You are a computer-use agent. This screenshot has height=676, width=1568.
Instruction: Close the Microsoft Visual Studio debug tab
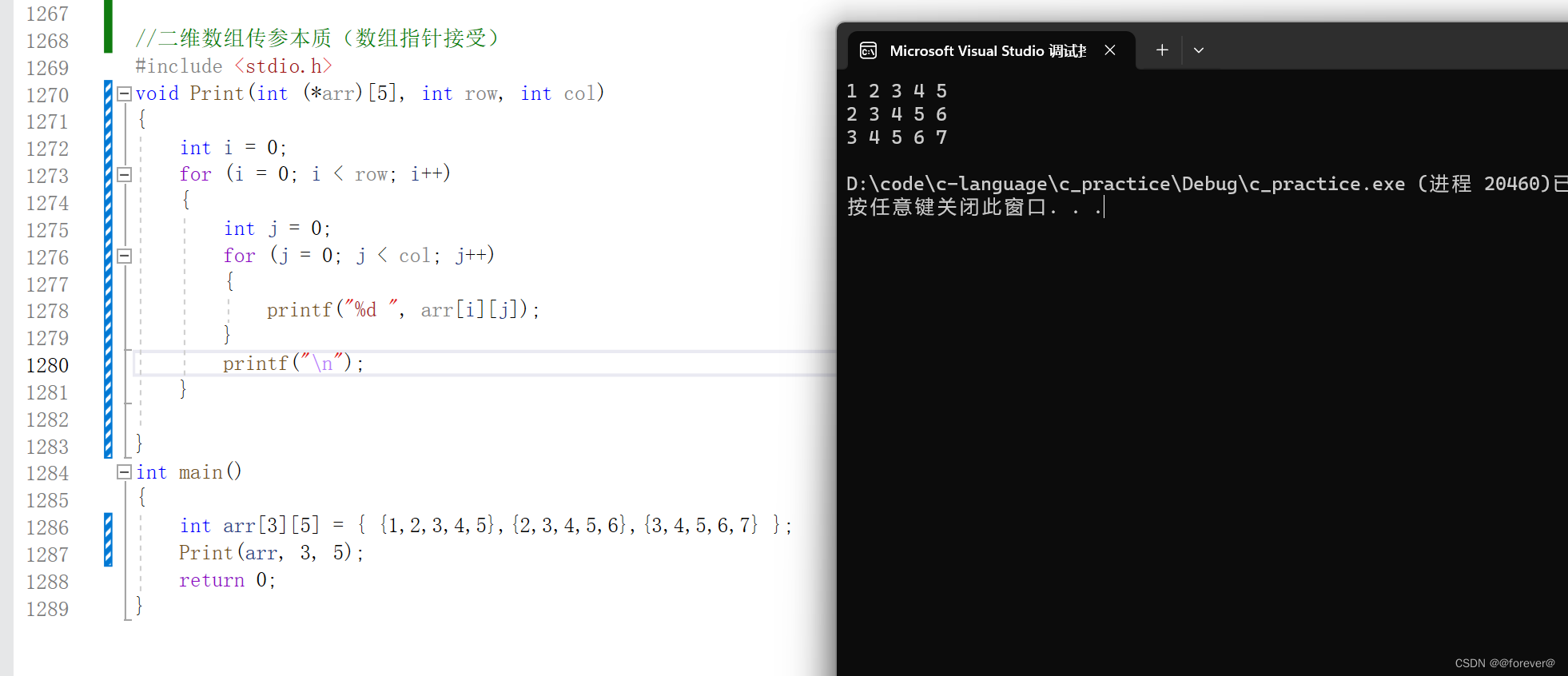pyautogui.click(x=1110, y=50)
